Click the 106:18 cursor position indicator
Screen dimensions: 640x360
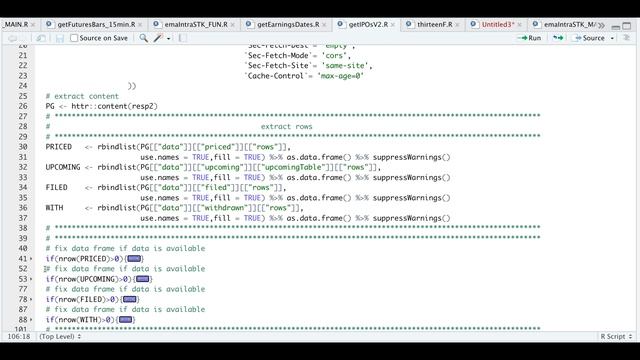(x=19, y=336)
